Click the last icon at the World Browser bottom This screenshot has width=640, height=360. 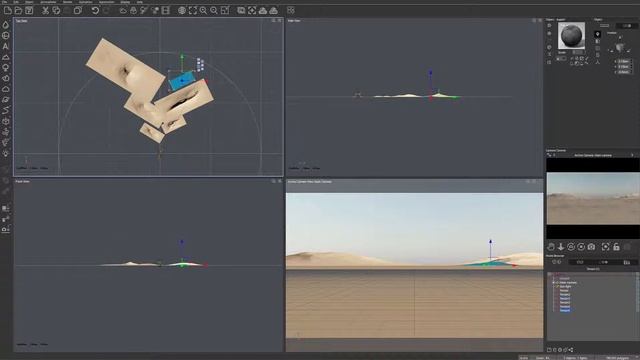(x=571, y=350)
